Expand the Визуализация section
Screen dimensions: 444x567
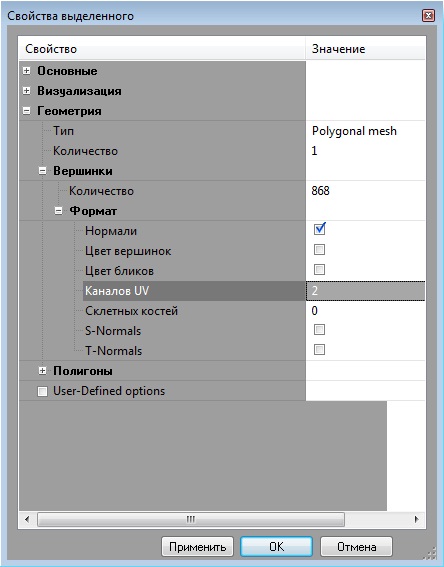tap(26, 91)
